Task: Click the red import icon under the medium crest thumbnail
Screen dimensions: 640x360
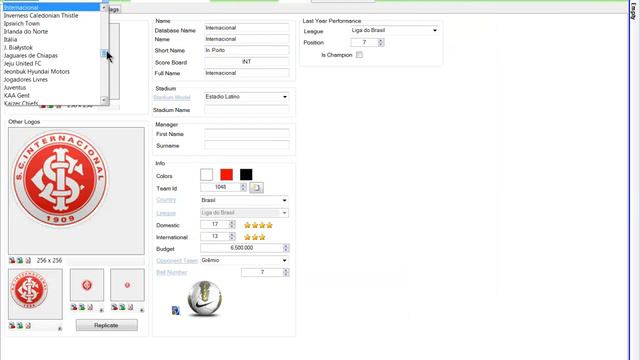Action: point(12,326)
